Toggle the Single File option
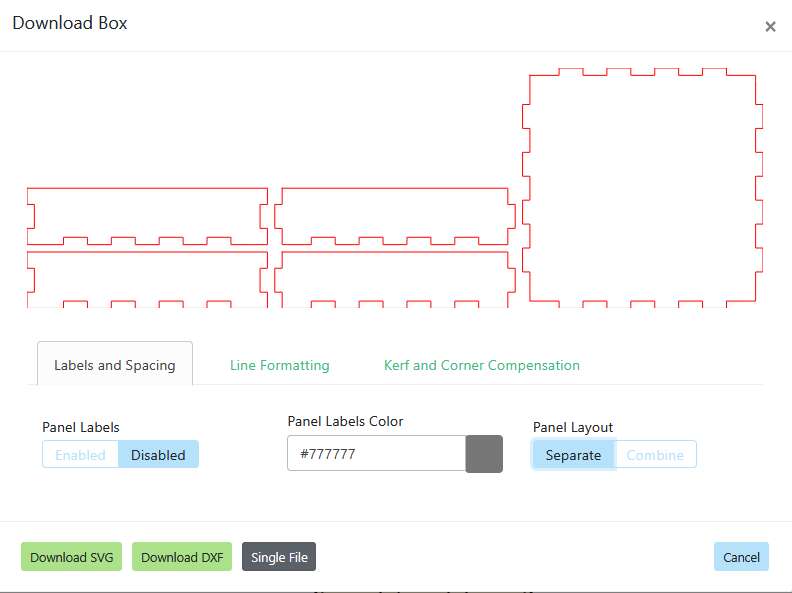This screenshot has width=792, height=593. point(279,557)
